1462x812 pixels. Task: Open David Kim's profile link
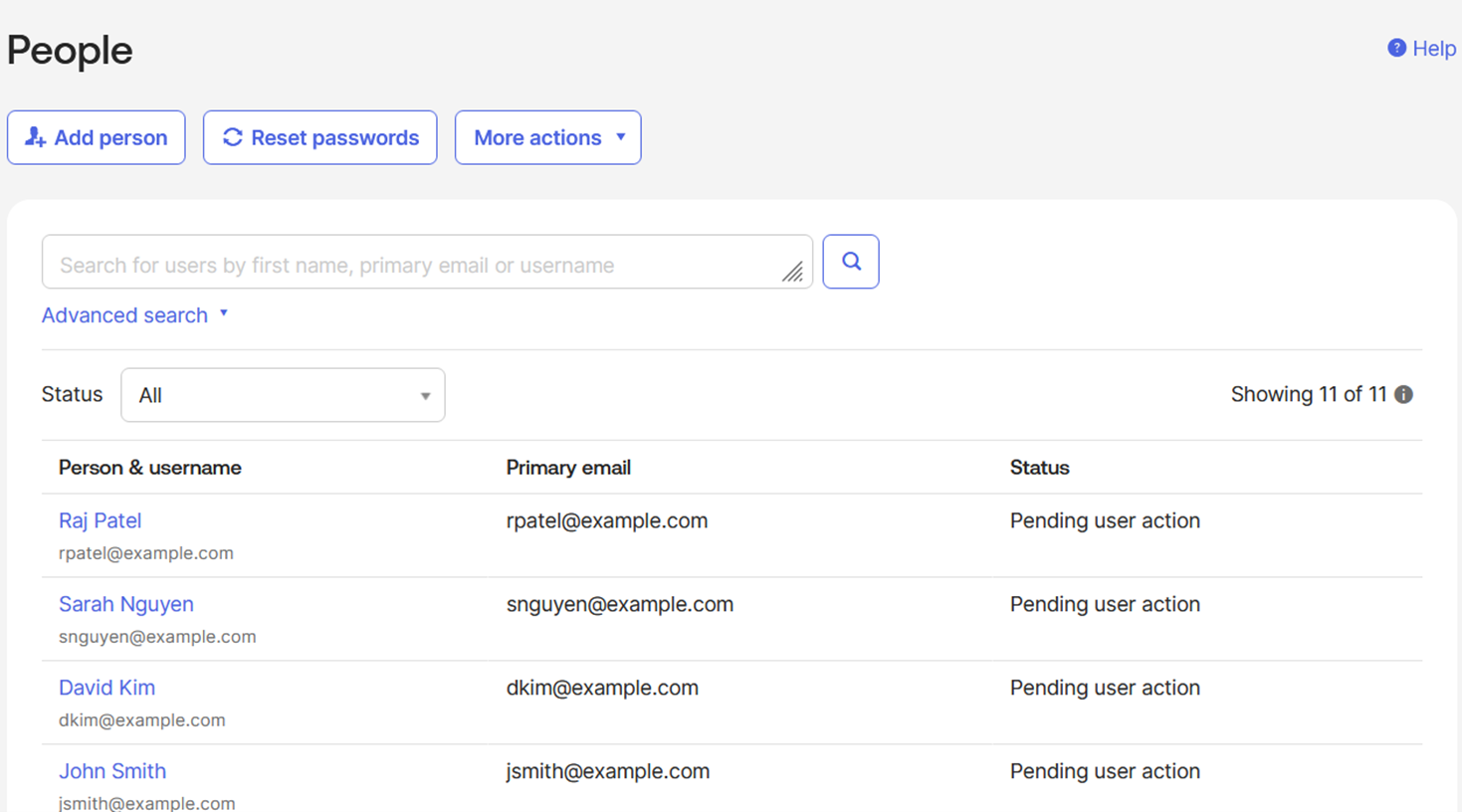[x=106, y=688]
